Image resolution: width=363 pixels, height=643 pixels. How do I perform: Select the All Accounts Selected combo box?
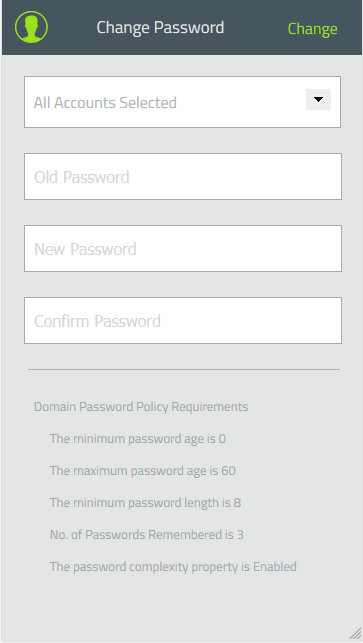click(x=183, y=102)
